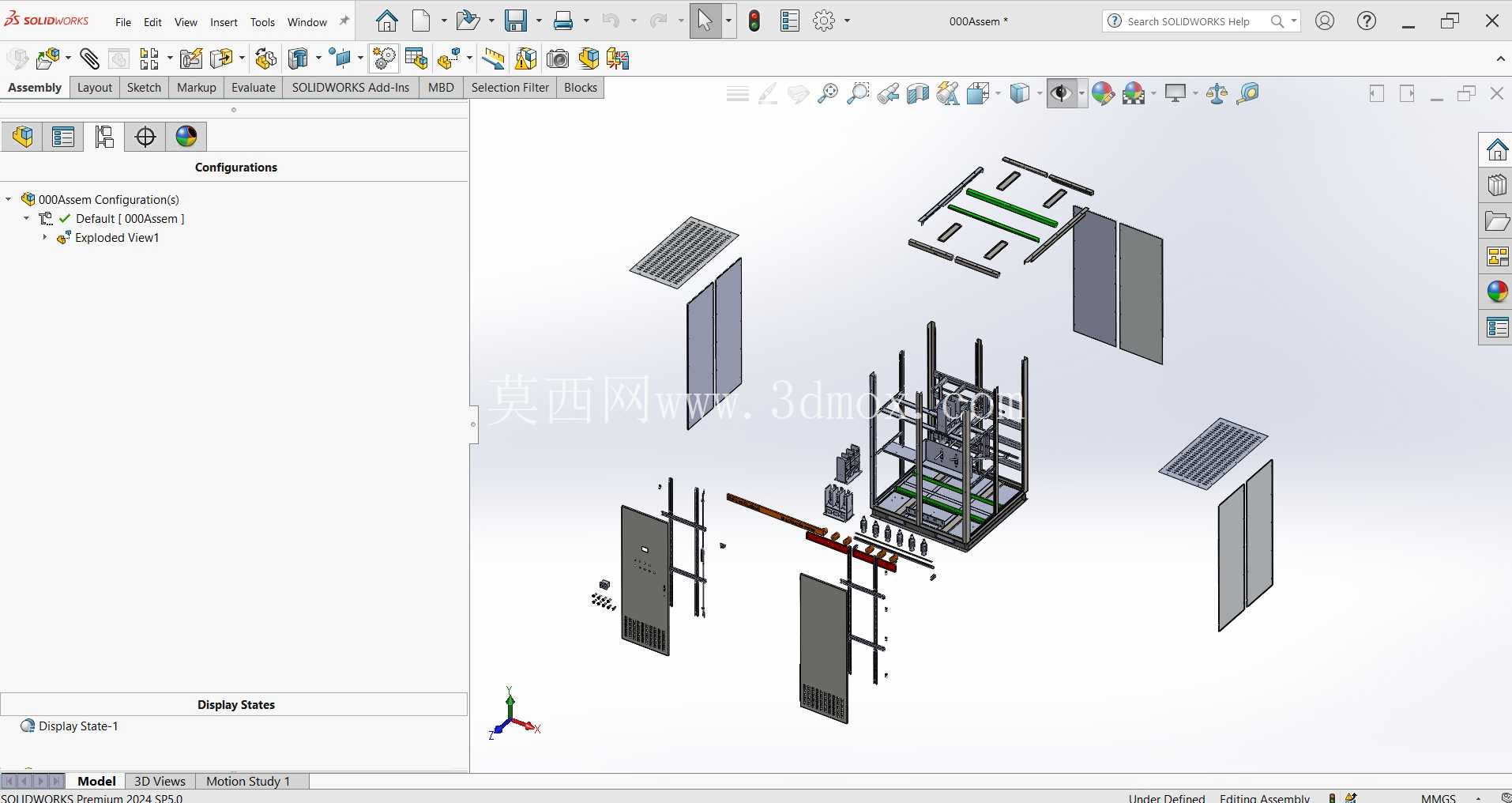Click the Mate paperclip icon
Image resolution: width=1512 pixels, height=803 pixels.
click(x=89, y=58)
